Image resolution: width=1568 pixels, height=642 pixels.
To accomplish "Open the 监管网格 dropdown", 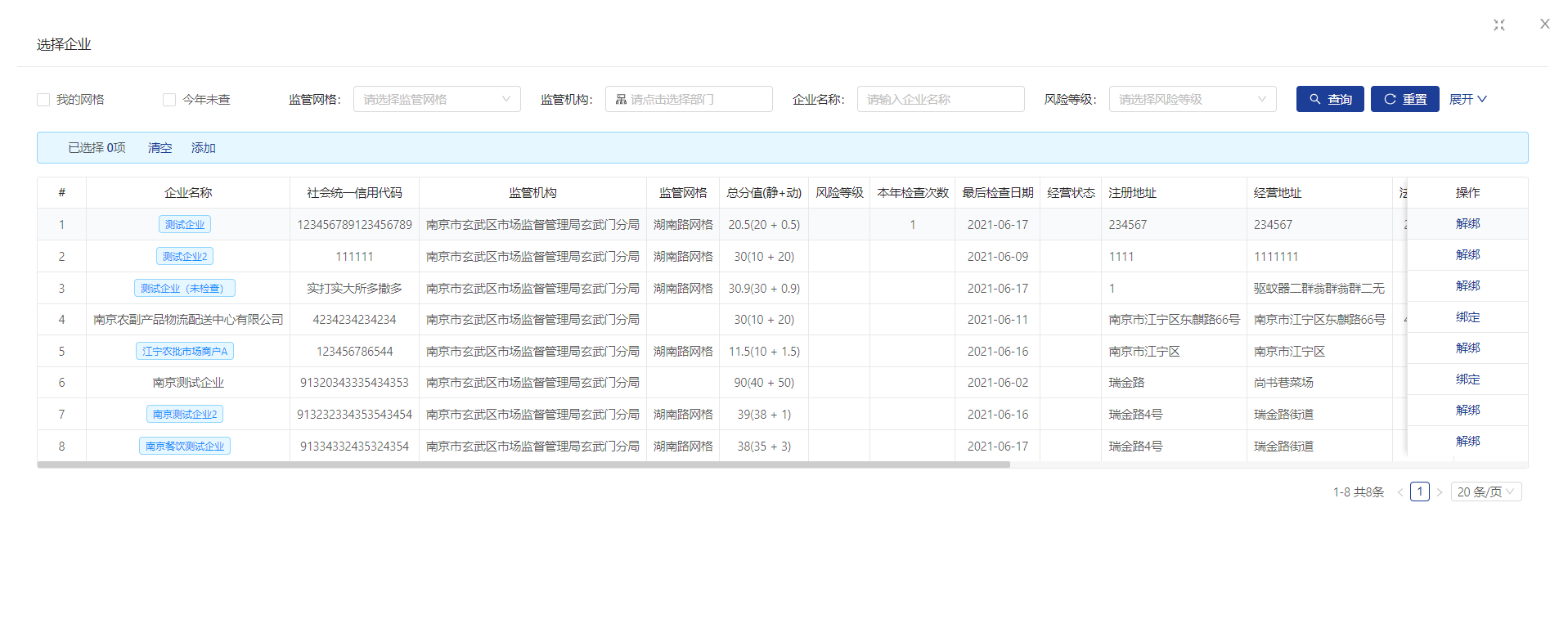I will click(x=436, y=99).
